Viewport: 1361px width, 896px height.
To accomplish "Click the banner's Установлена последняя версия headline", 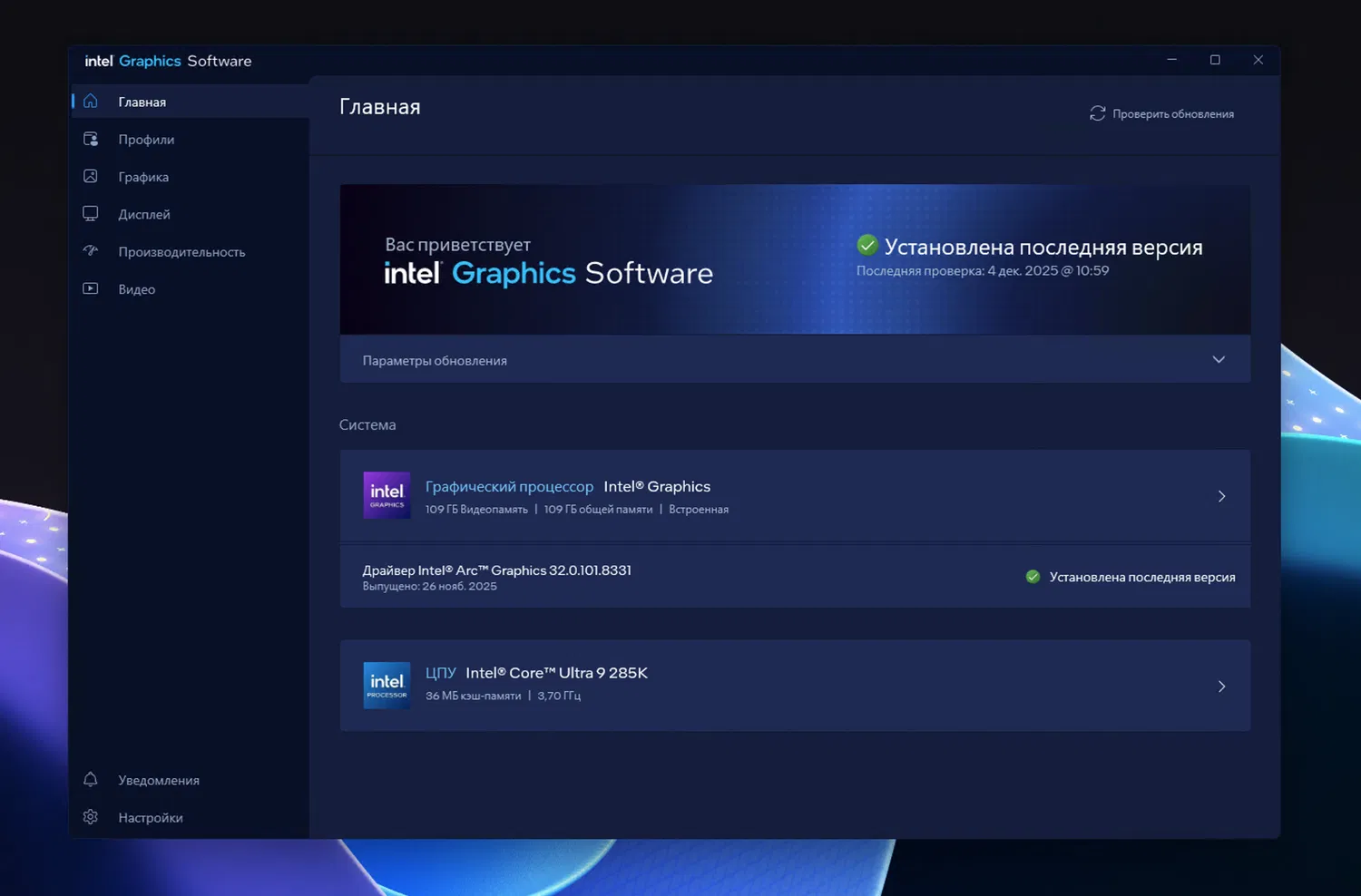I will click(1043, 247).
